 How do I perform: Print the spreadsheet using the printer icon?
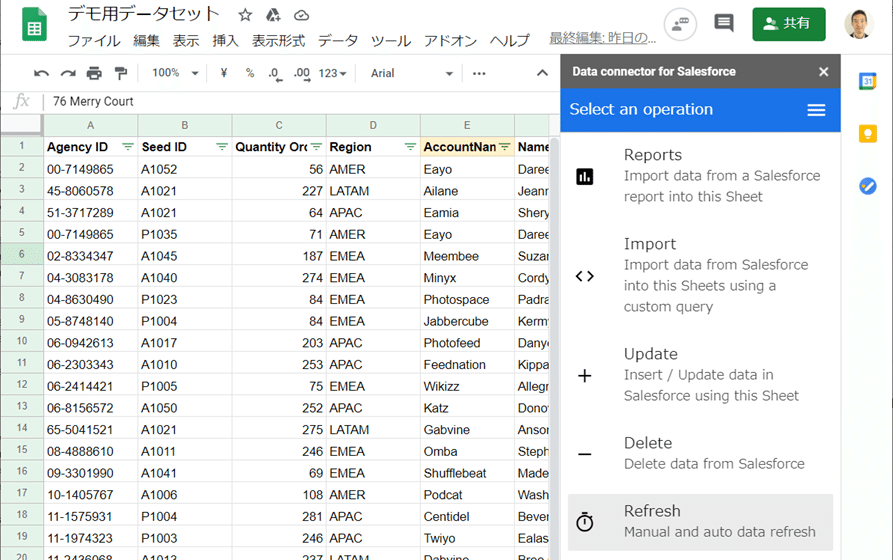coord(94,73)
